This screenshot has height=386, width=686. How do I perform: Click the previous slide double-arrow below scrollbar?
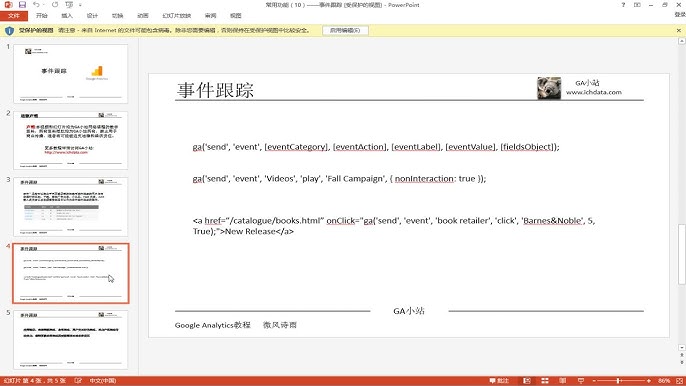(x=682, y=355)
